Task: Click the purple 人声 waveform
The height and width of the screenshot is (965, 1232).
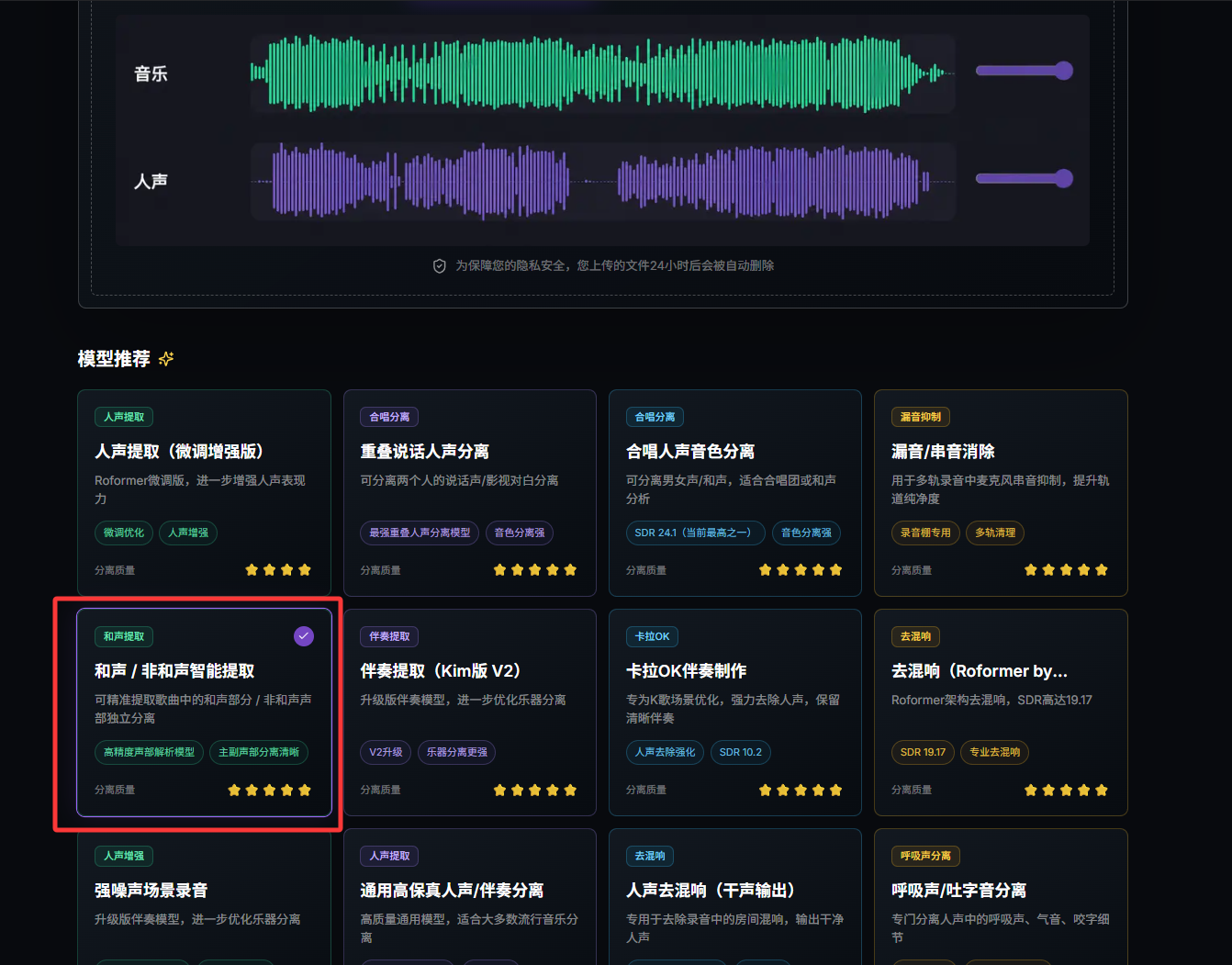Action: coord(602,181)
